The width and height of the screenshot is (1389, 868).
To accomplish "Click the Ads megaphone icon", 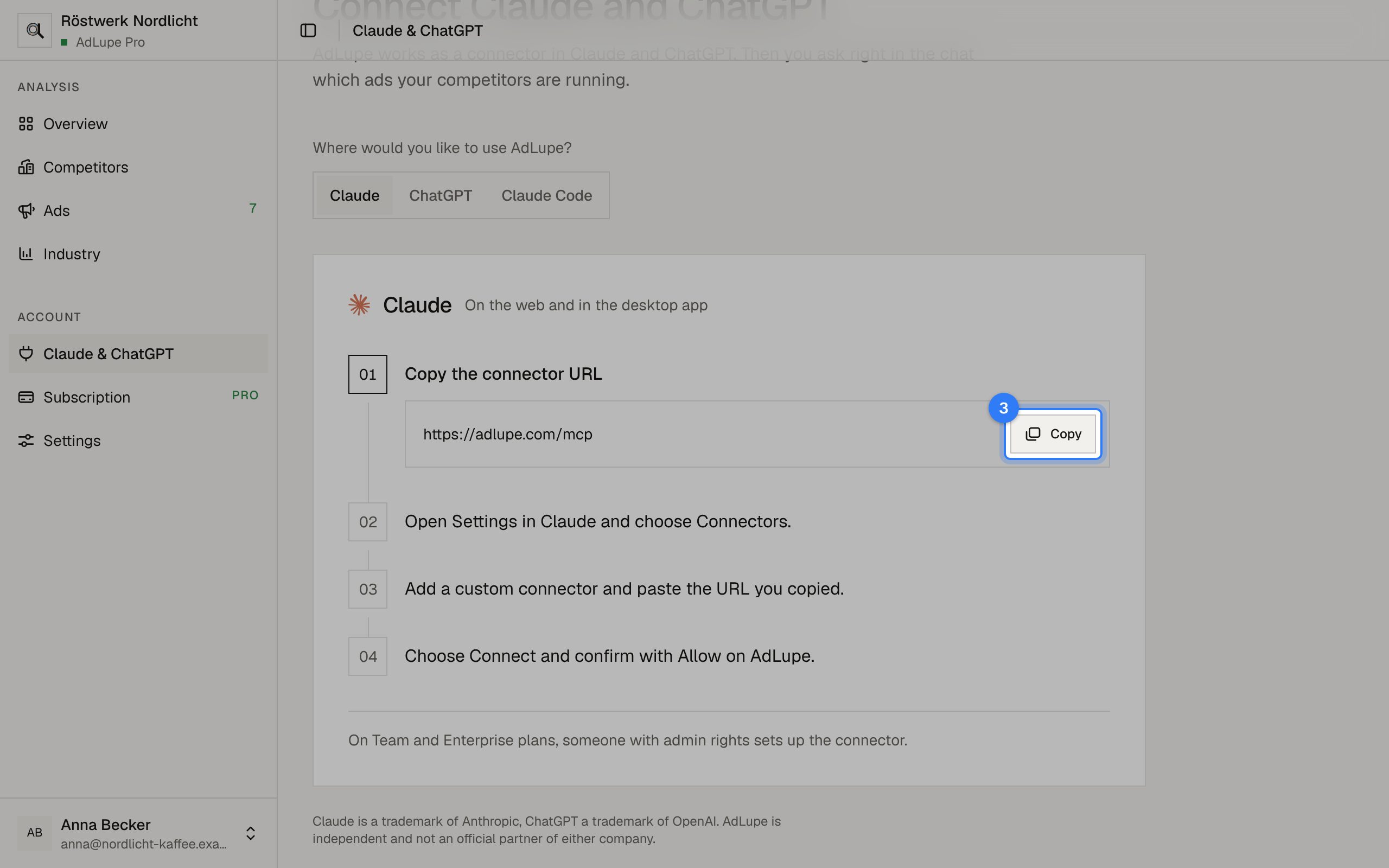I will point(26,210).
